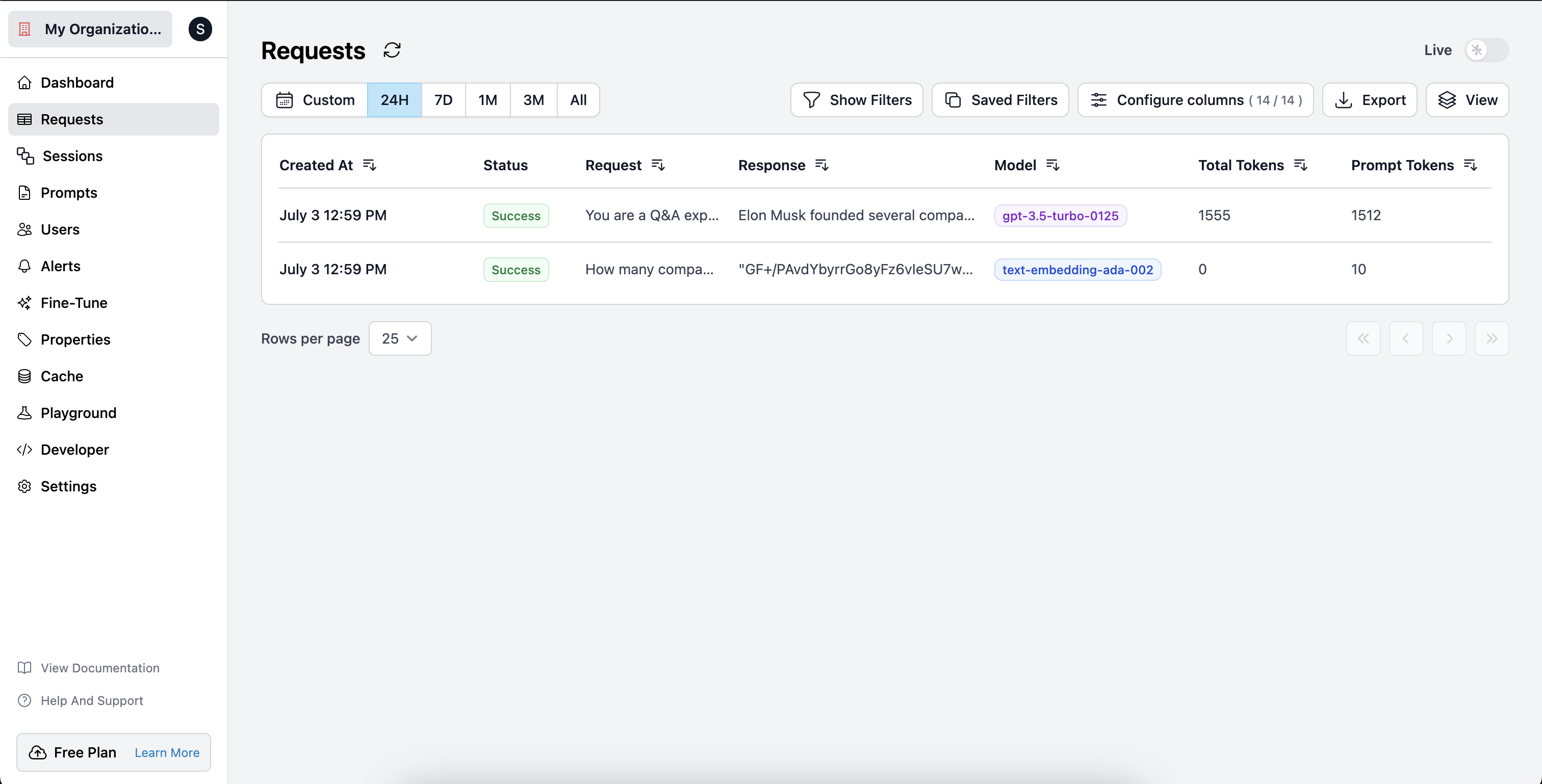Viewport: 1542px width, 784px height.
Task: Toggle Created At sort direction
Action: (x=370, y=165)
